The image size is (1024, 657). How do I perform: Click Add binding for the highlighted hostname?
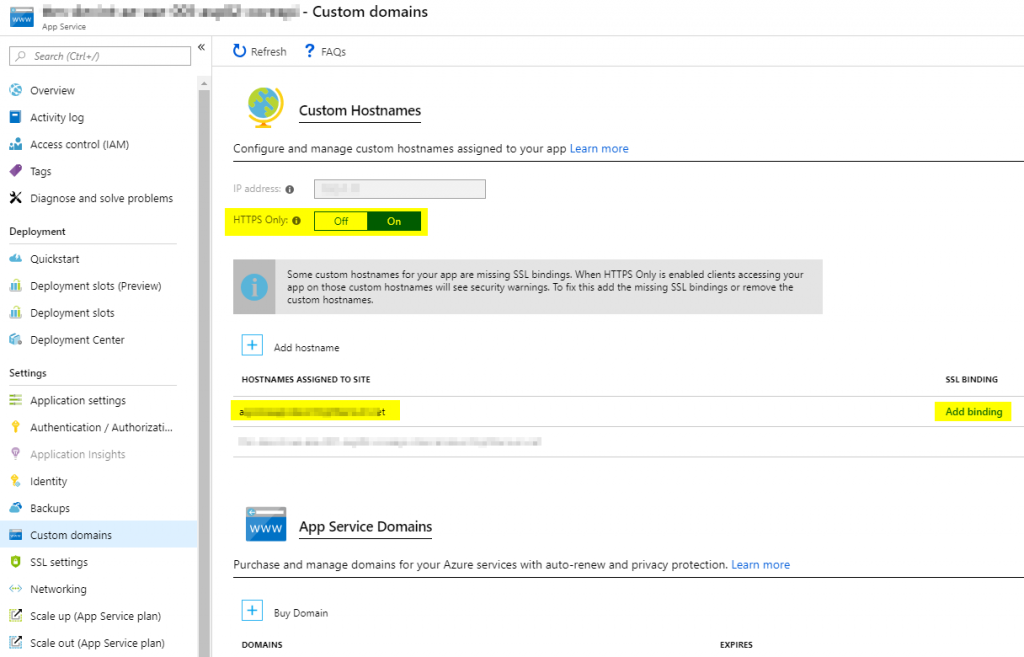point(972,411)
